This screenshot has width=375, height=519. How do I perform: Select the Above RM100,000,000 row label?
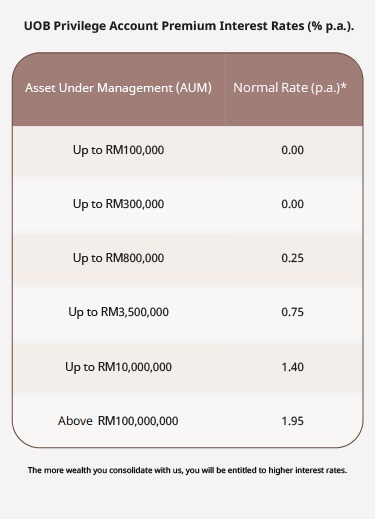tap(118, 421)
